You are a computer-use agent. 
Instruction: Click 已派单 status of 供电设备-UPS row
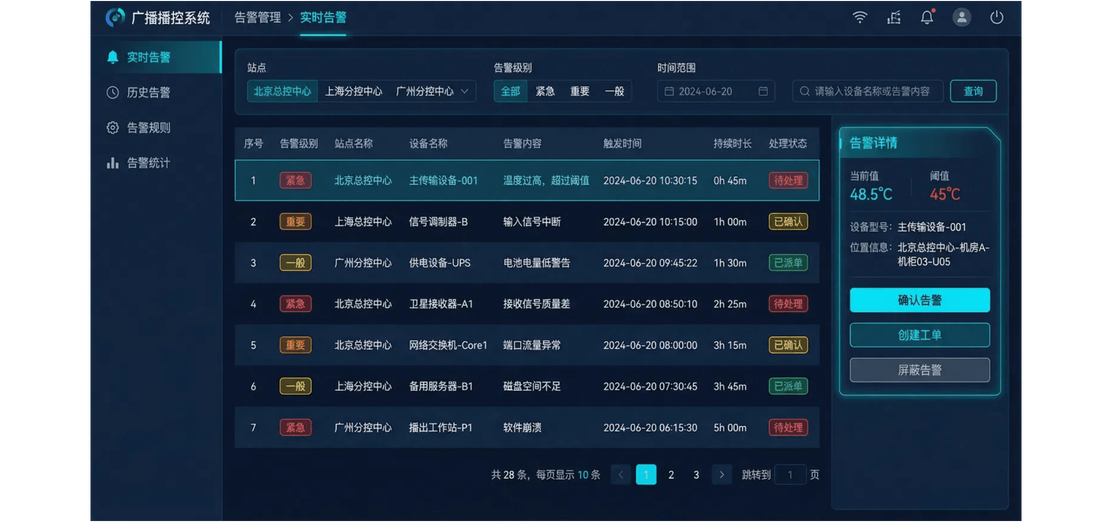(788, 263)
